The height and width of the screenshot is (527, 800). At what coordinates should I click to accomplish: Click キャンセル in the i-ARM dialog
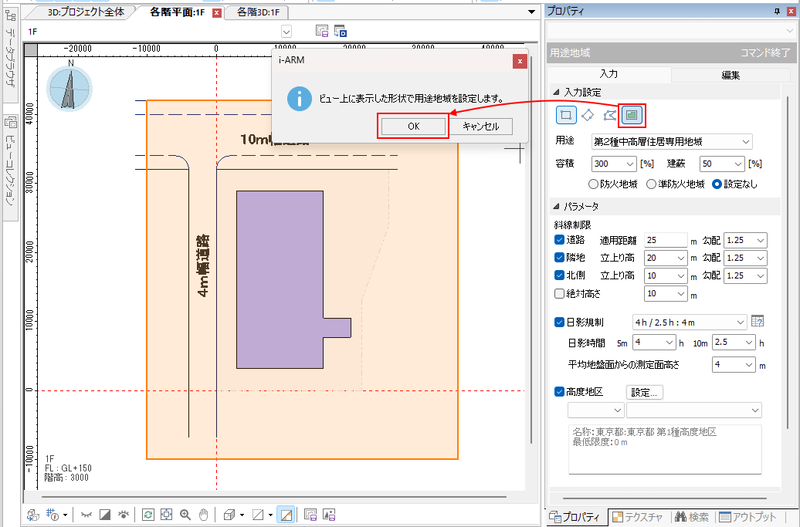tap(481, 126)
